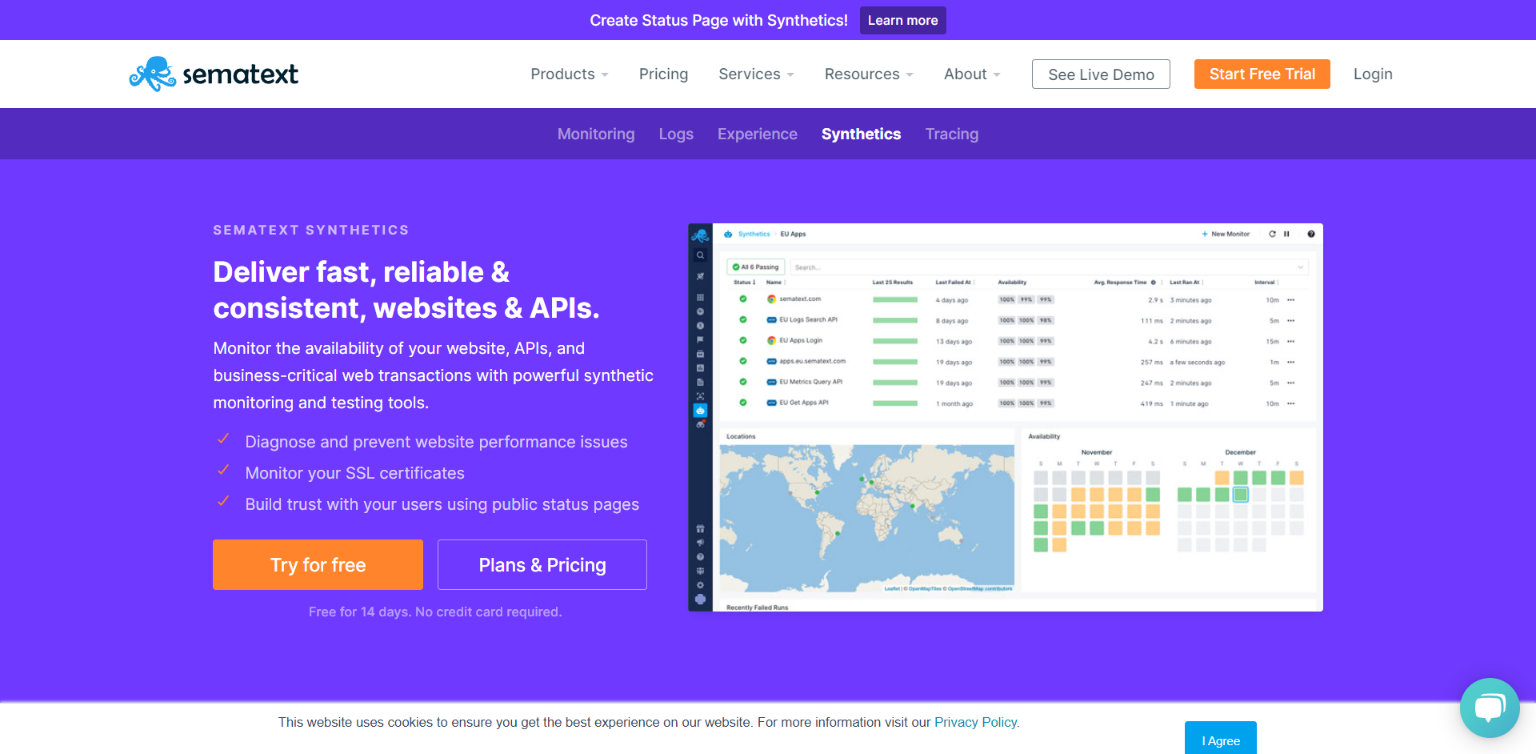The image size is (1536, 754).
Task: Click the Status column header
Action: tap(745, 283)
